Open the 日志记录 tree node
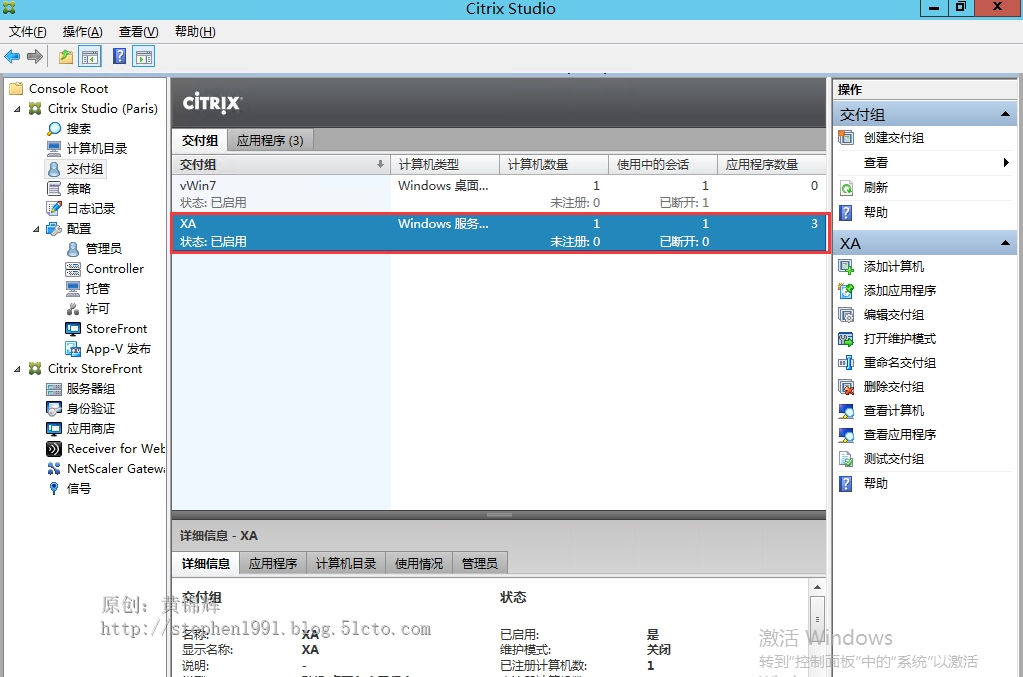 click(x=91, y=209)
